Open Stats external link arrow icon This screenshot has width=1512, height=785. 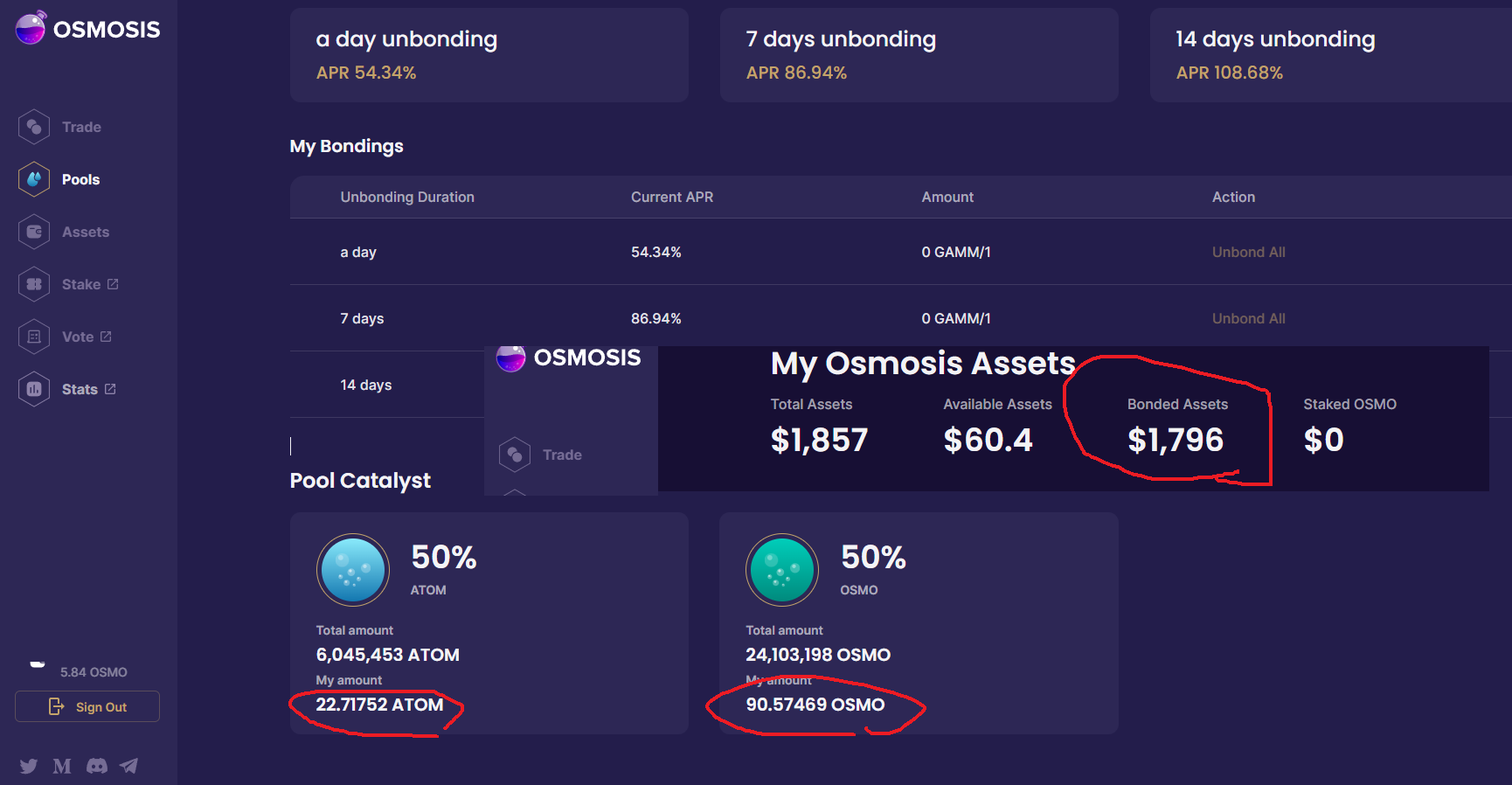110,389
